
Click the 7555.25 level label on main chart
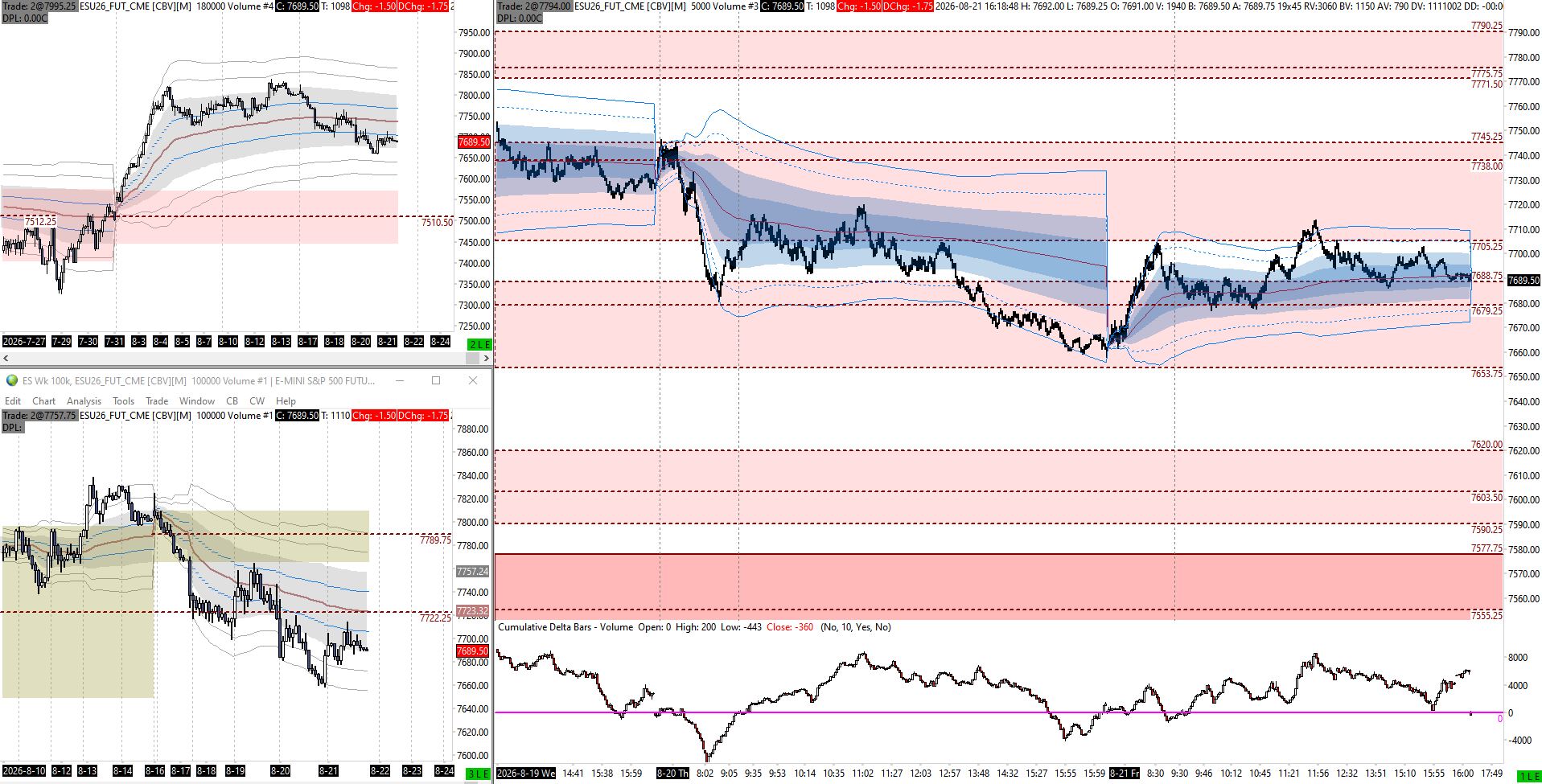pyautogui.click(x=1486, y=616)
